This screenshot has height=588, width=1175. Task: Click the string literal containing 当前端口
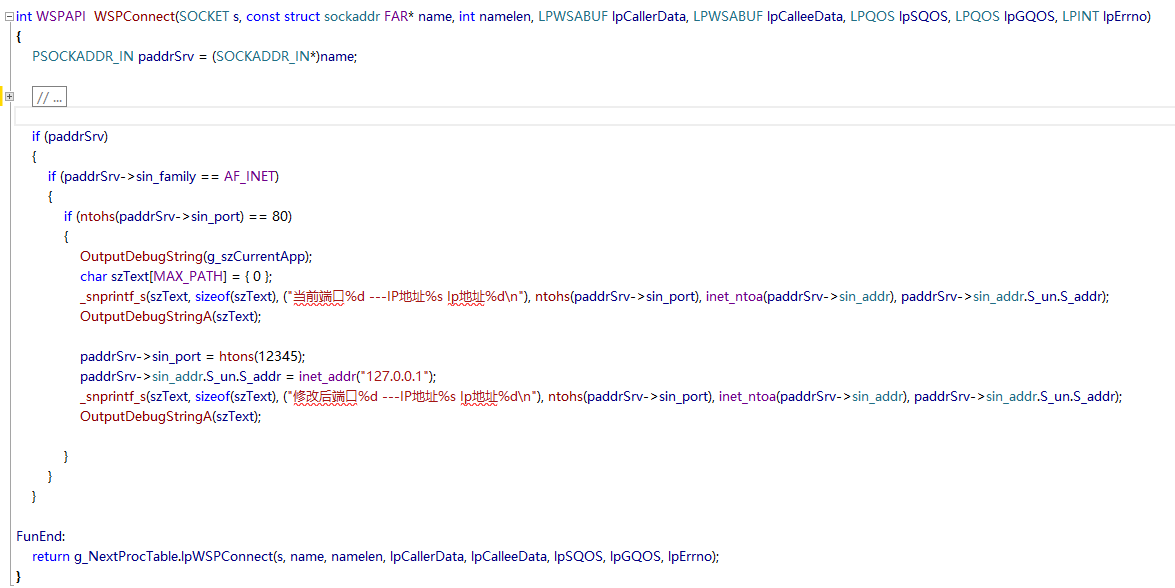pyautogui.click(x=406, y=297)
